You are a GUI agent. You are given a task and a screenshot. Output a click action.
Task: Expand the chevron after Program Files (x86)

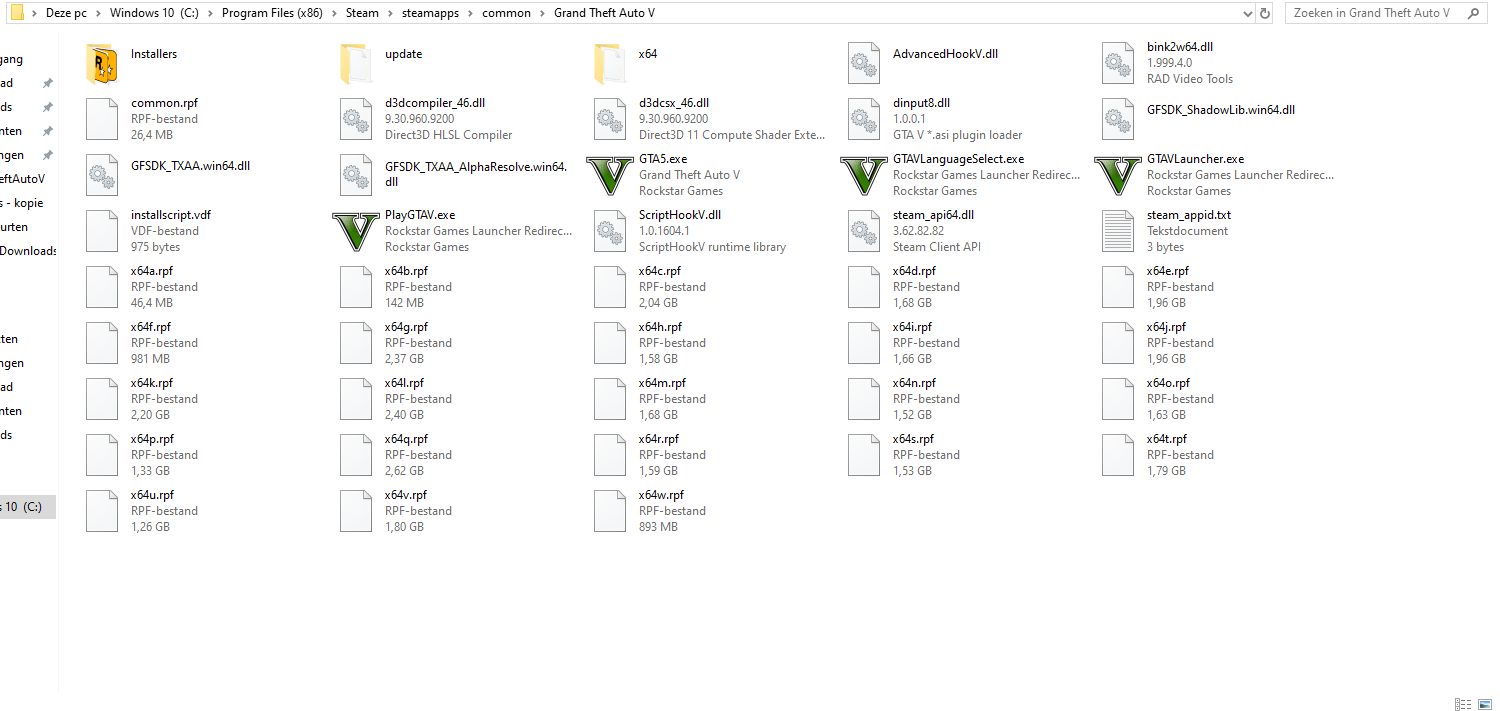pos(335,13)
